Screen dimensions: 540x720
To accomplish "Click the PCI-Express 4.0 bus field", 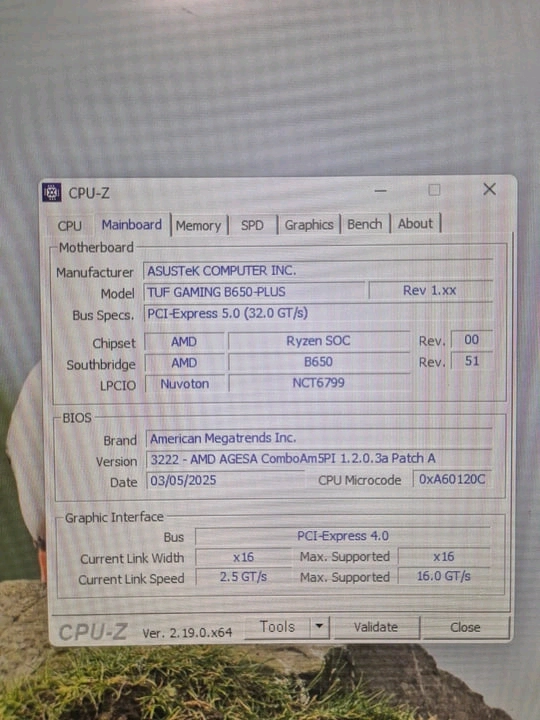I will [x=343, y=536].
